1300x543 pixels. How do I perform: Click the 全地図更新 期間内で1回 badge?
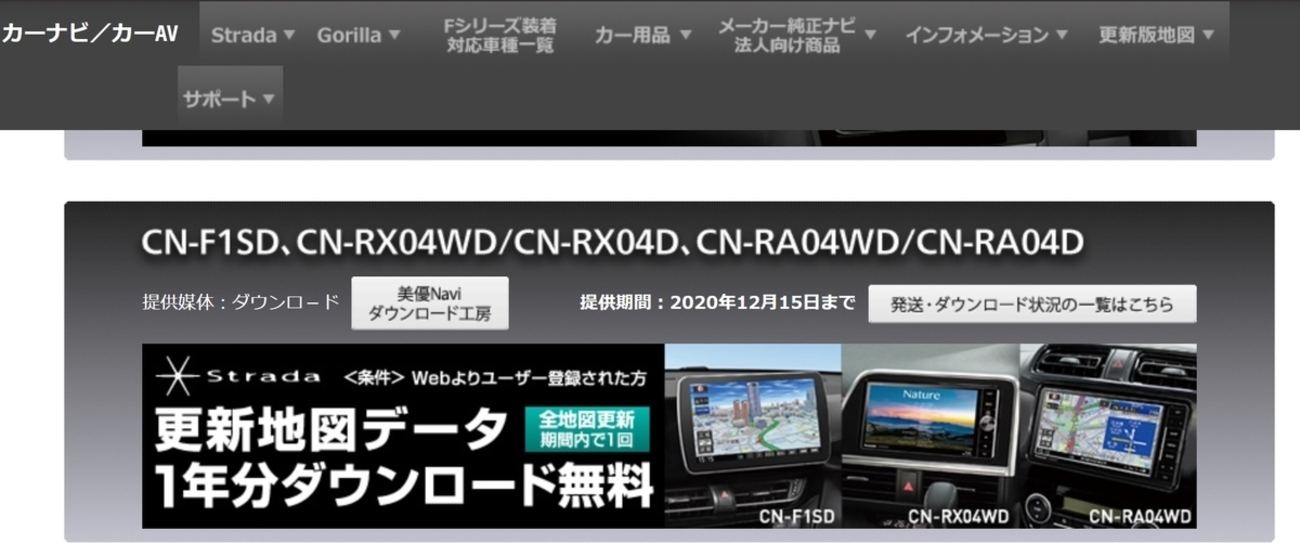click(587, 429)
